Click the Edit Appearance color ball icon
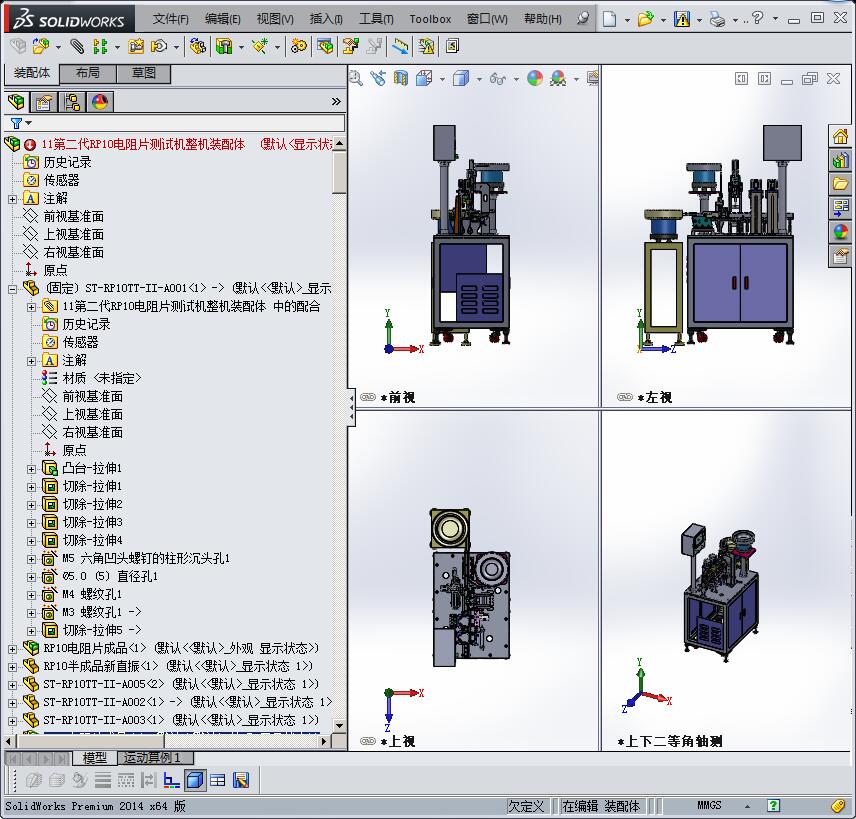 [535, 79]
